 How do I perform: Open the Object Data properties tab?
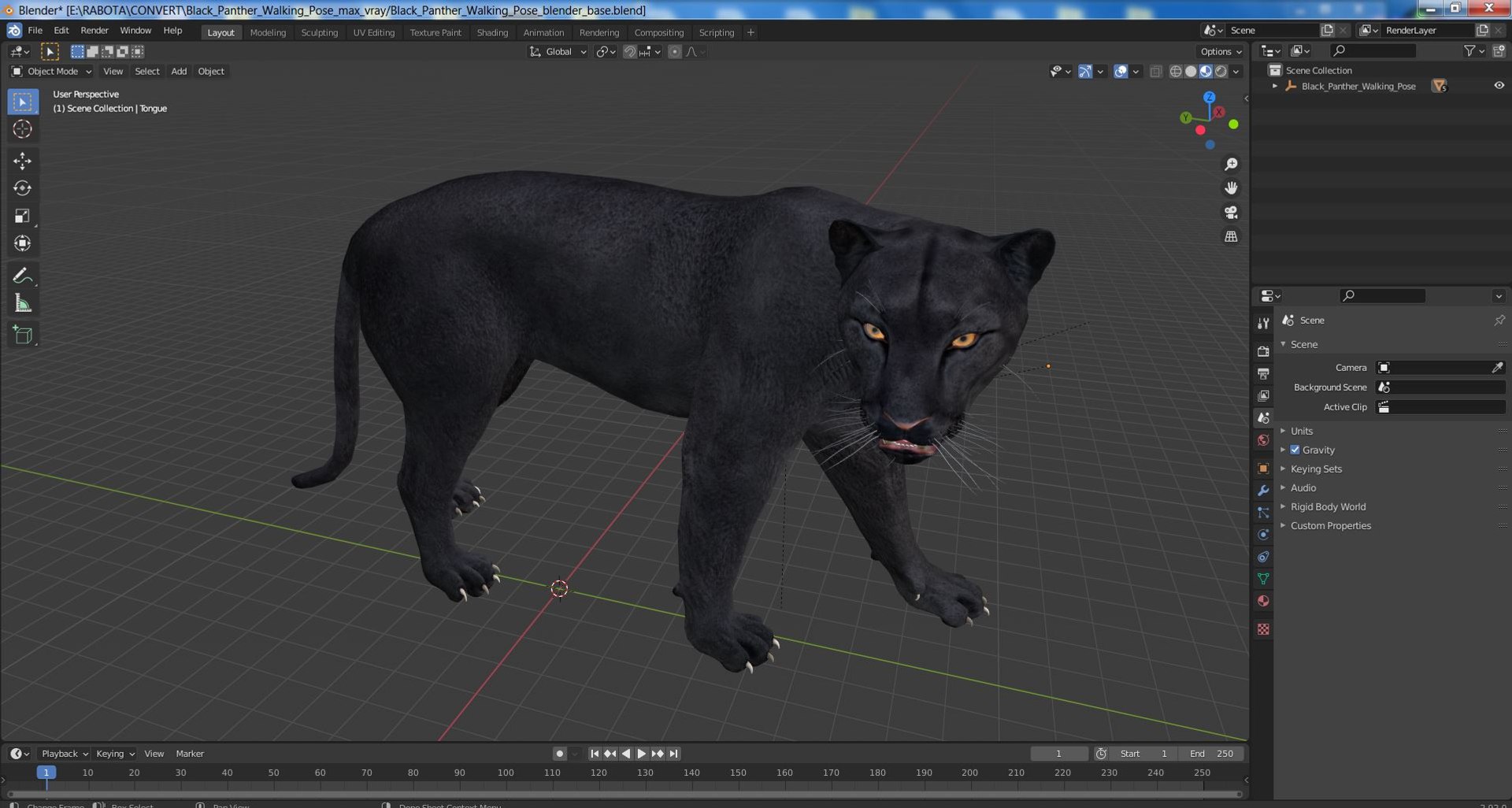(x=1263, y=579)
